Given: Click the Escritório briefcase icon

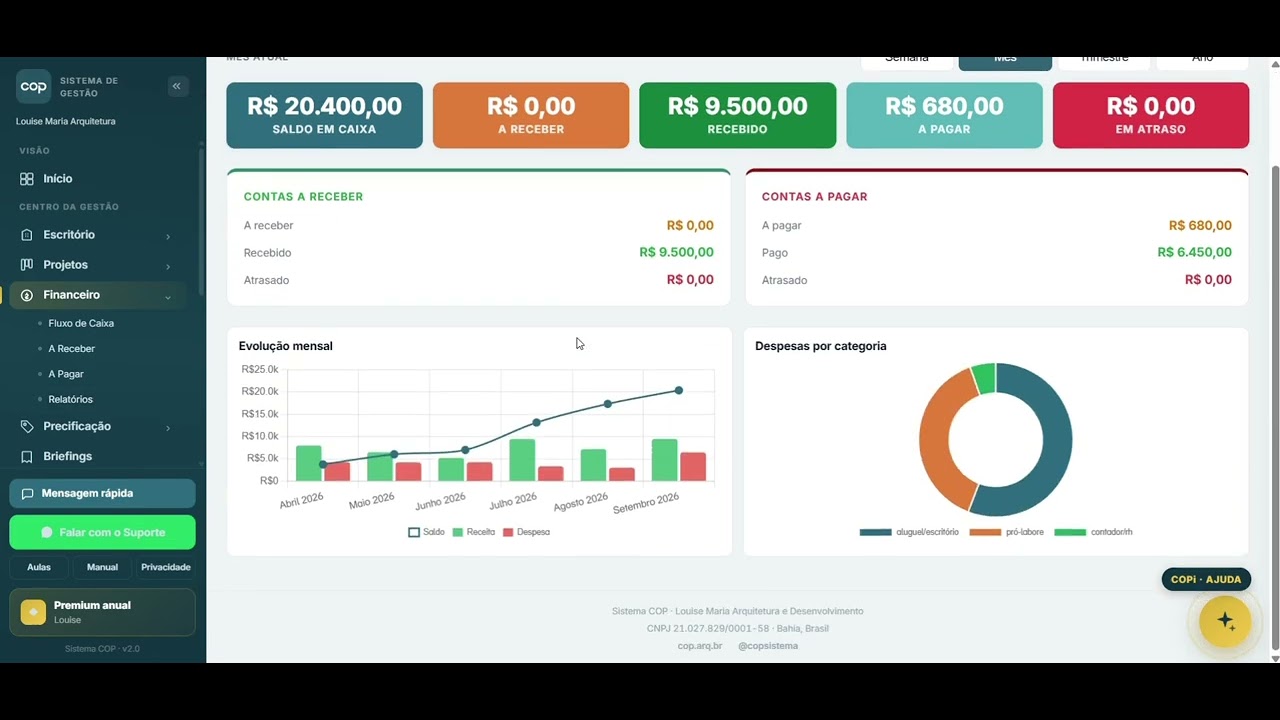Looking at the screenshot, I should tap(27, 235).
